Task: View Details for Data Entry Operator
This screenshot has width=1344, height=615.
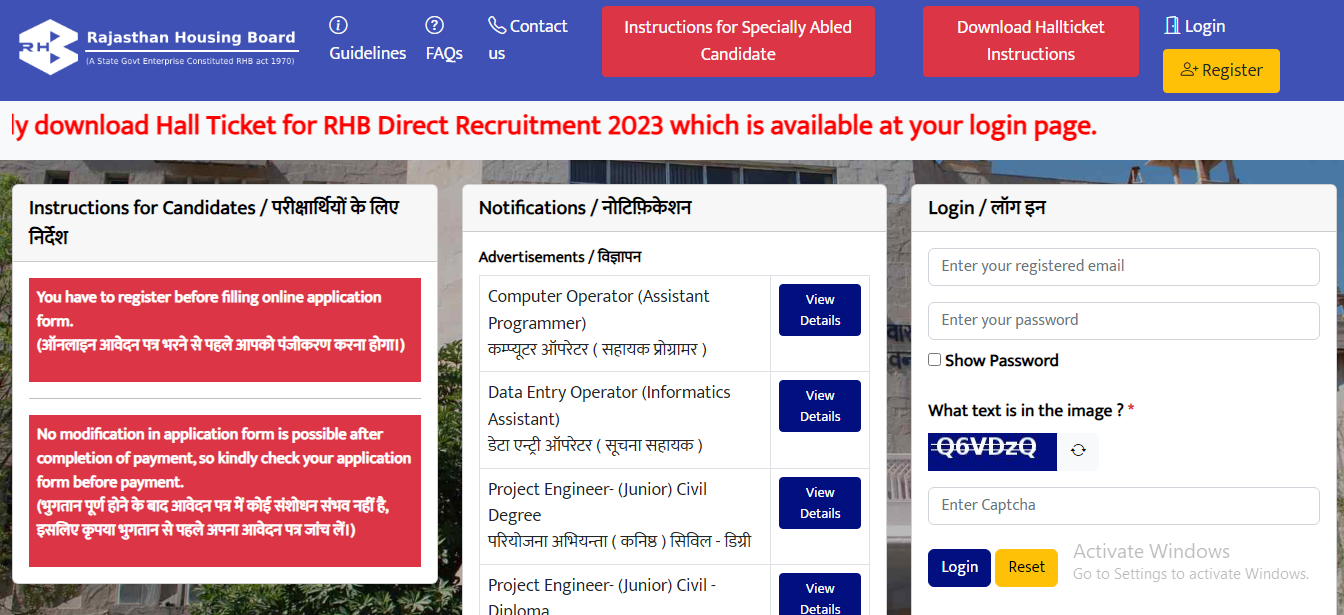Action: (820, 406)
